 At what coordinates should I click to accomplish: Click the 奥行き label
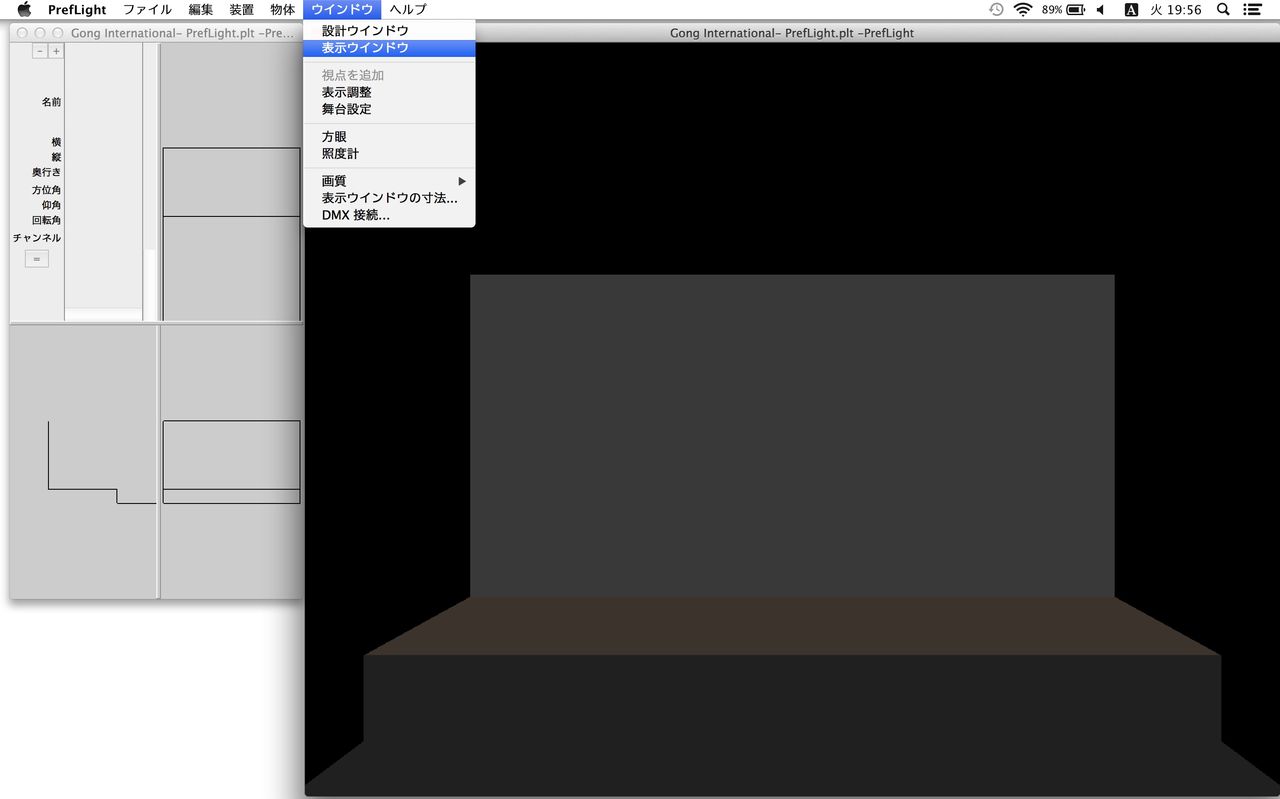point(46,172)
